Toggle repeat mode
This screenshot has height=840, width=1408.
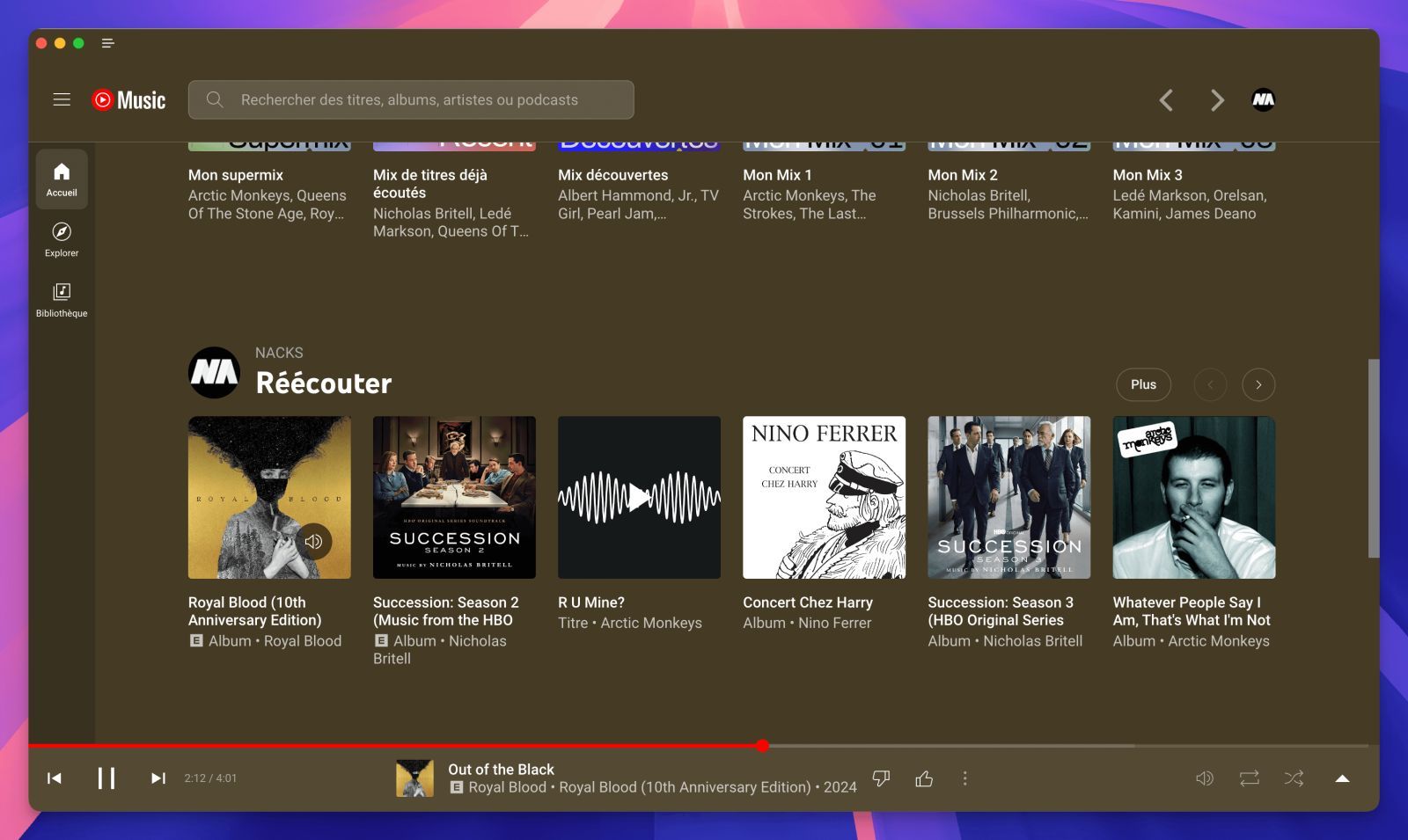coord(1250,778)
